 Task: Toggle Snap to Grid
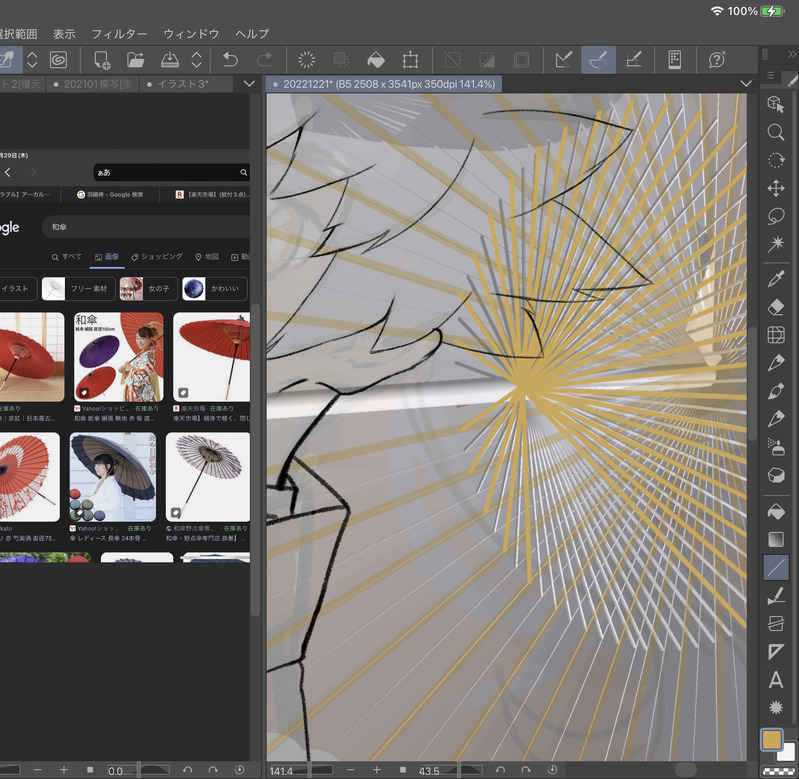[633, 60]
